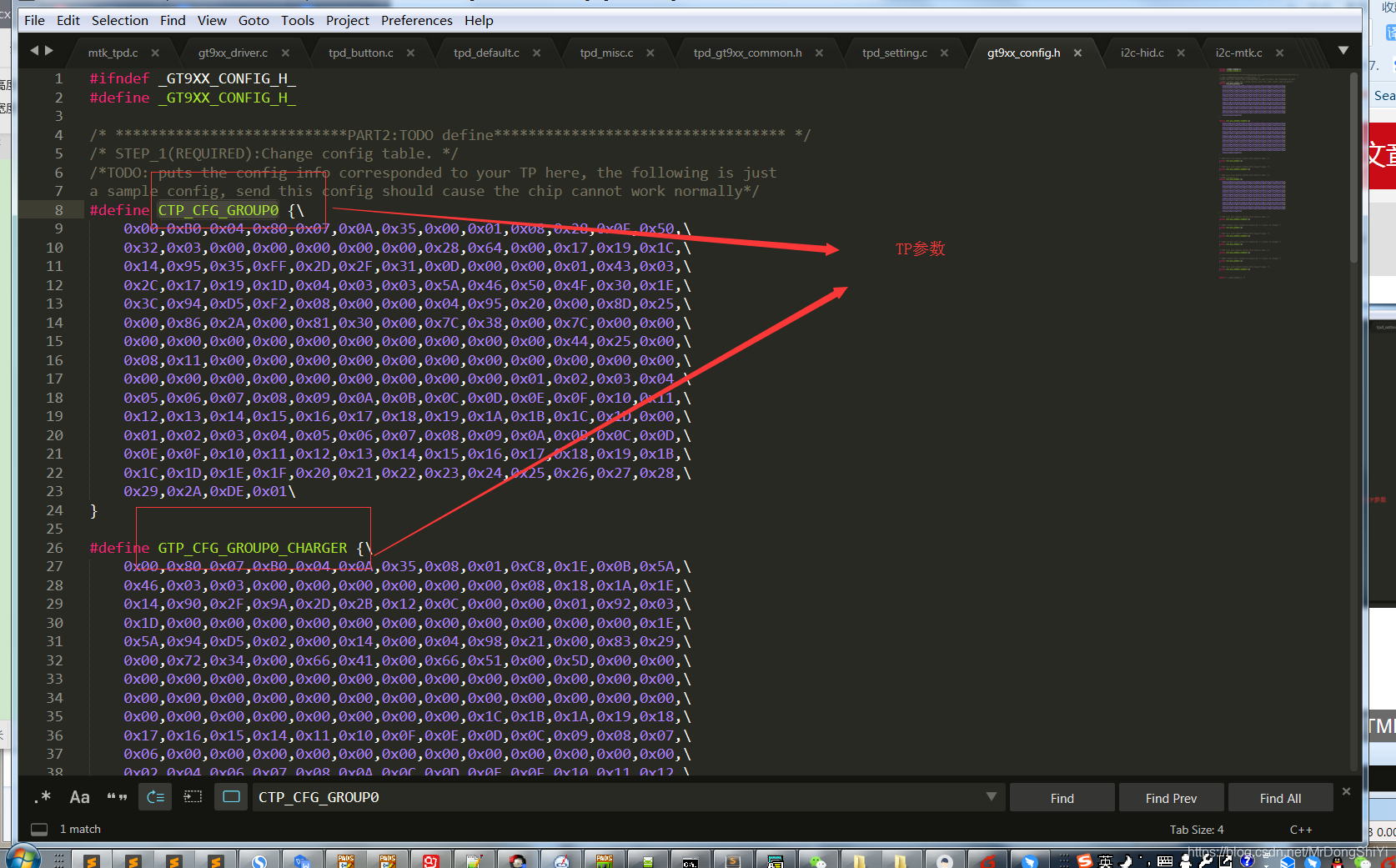Click the editor vertical scrollbar

pos(1353,167)
